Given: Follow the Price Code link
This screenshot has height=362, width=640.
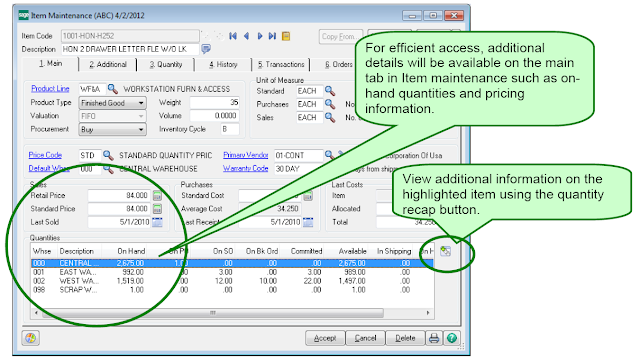Looking at the screenshot, I should pyautogui.click(x=45, y=155).
